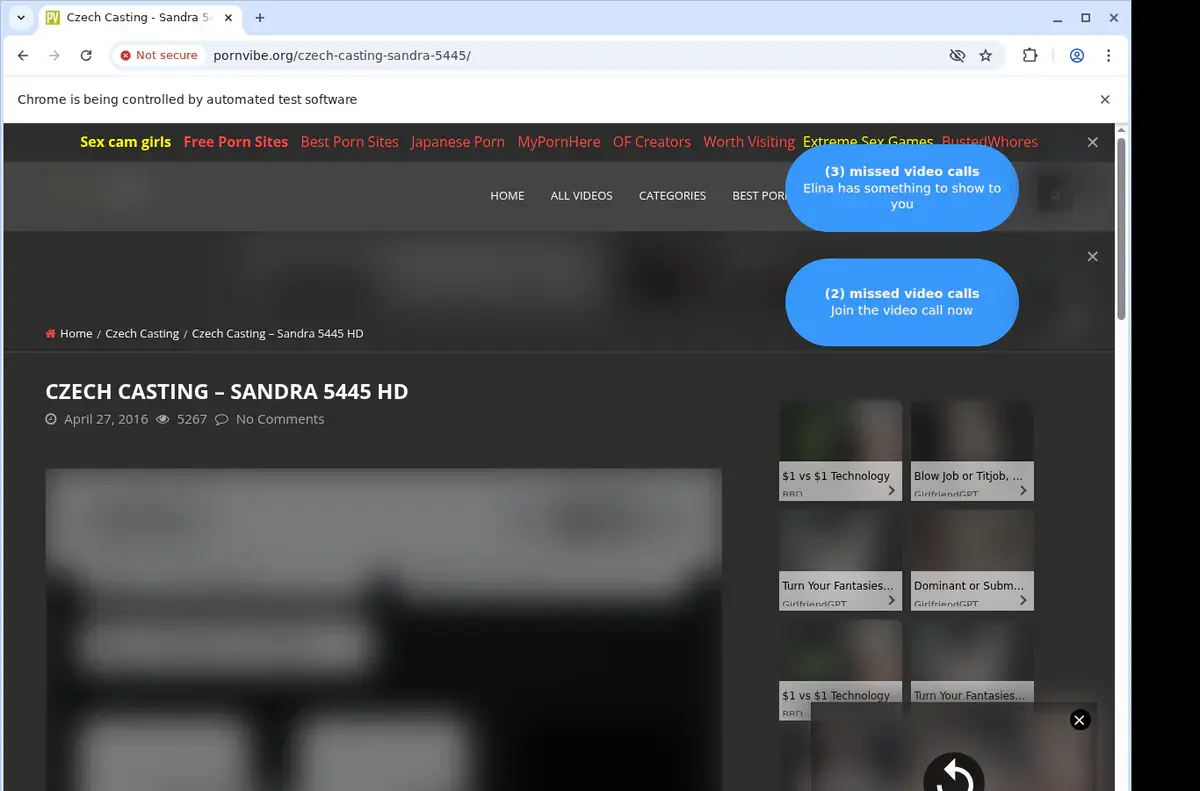Image resolution: width=1200 pixels, height=791 pixels.
Task: Open the (3) missed video calls notification
Action: [902, 188]
